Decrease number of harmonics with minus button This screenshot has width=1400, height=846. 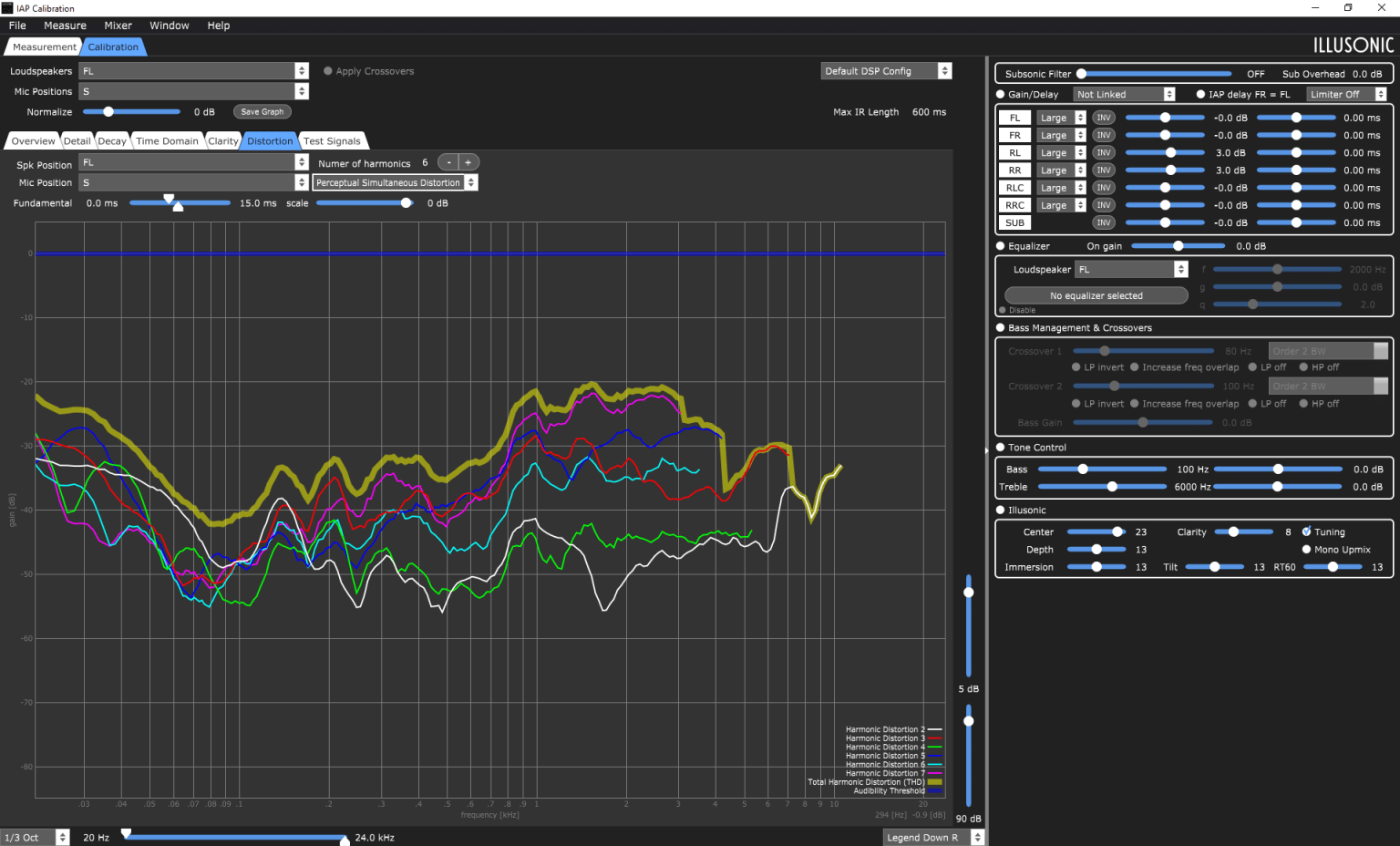click(448, 162)
